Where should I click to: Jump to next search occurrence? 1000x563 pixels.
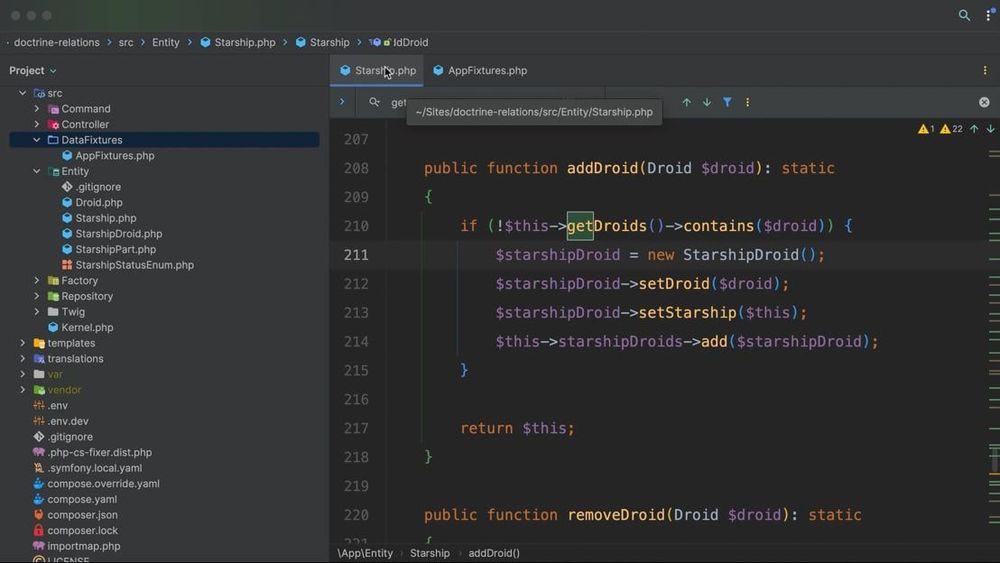pos(707,102)
